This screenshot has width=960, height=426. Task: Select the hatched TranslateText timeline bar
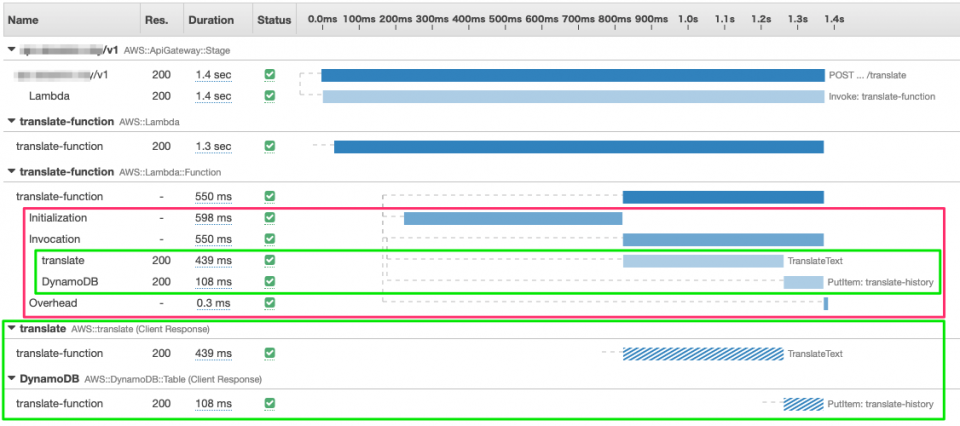[x=703, y=354]
